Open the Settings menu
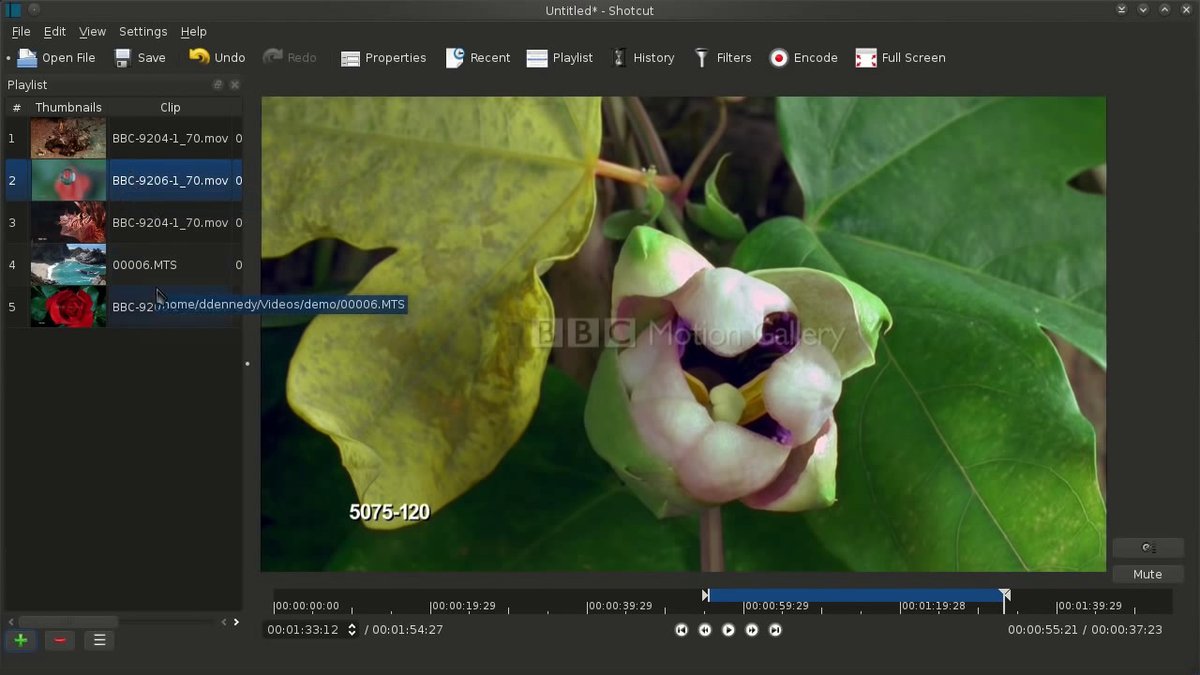This screenshot has height=675, width=1200. (x=142, y=31)
